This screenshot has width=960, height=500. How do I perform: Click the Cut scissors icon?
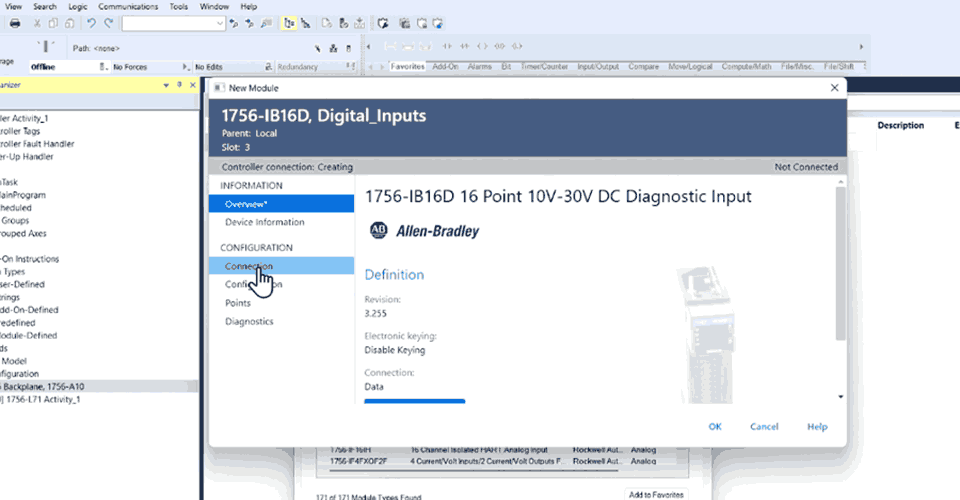point(37,23)
